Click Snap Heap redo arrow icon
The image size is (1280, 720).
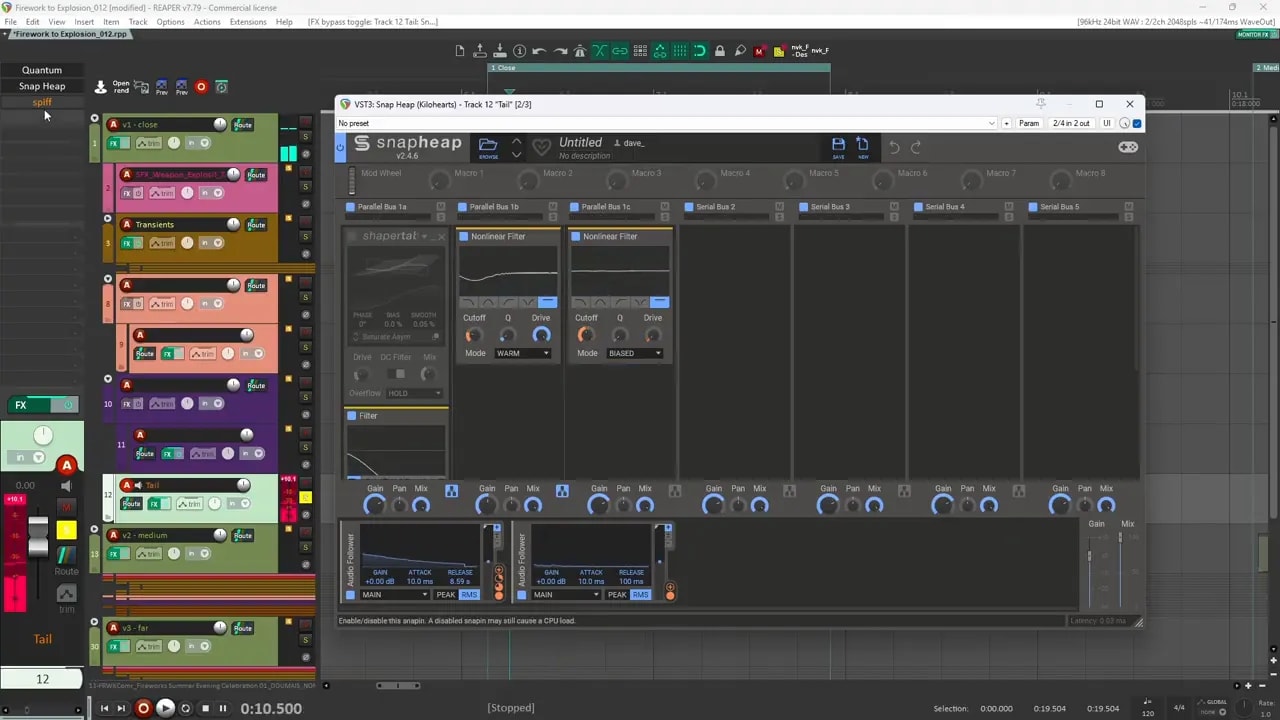(x=916, y=147)
